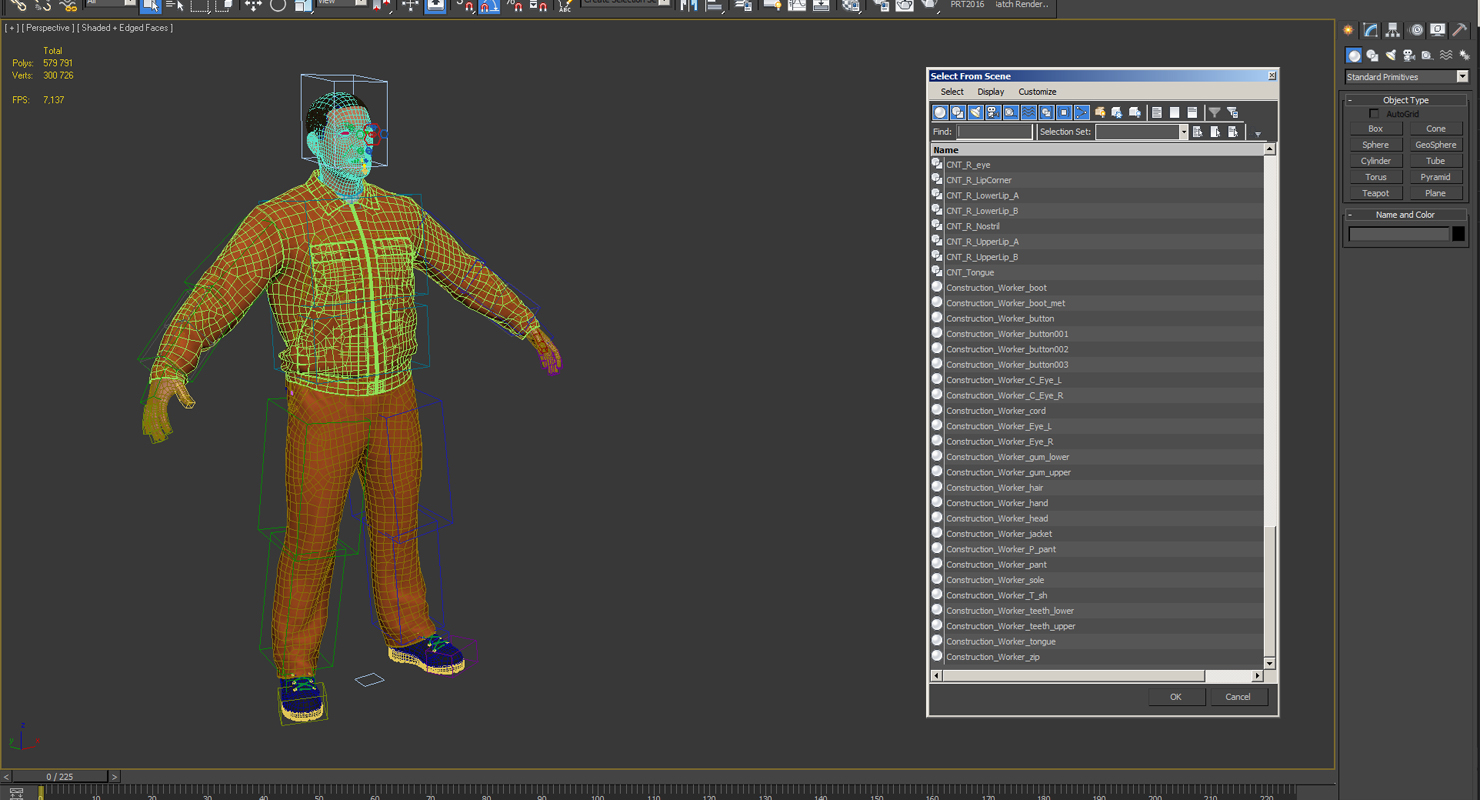Create a Teapot primitive
Viewport: 1480px width, 800px height.
pos(1375,193)
